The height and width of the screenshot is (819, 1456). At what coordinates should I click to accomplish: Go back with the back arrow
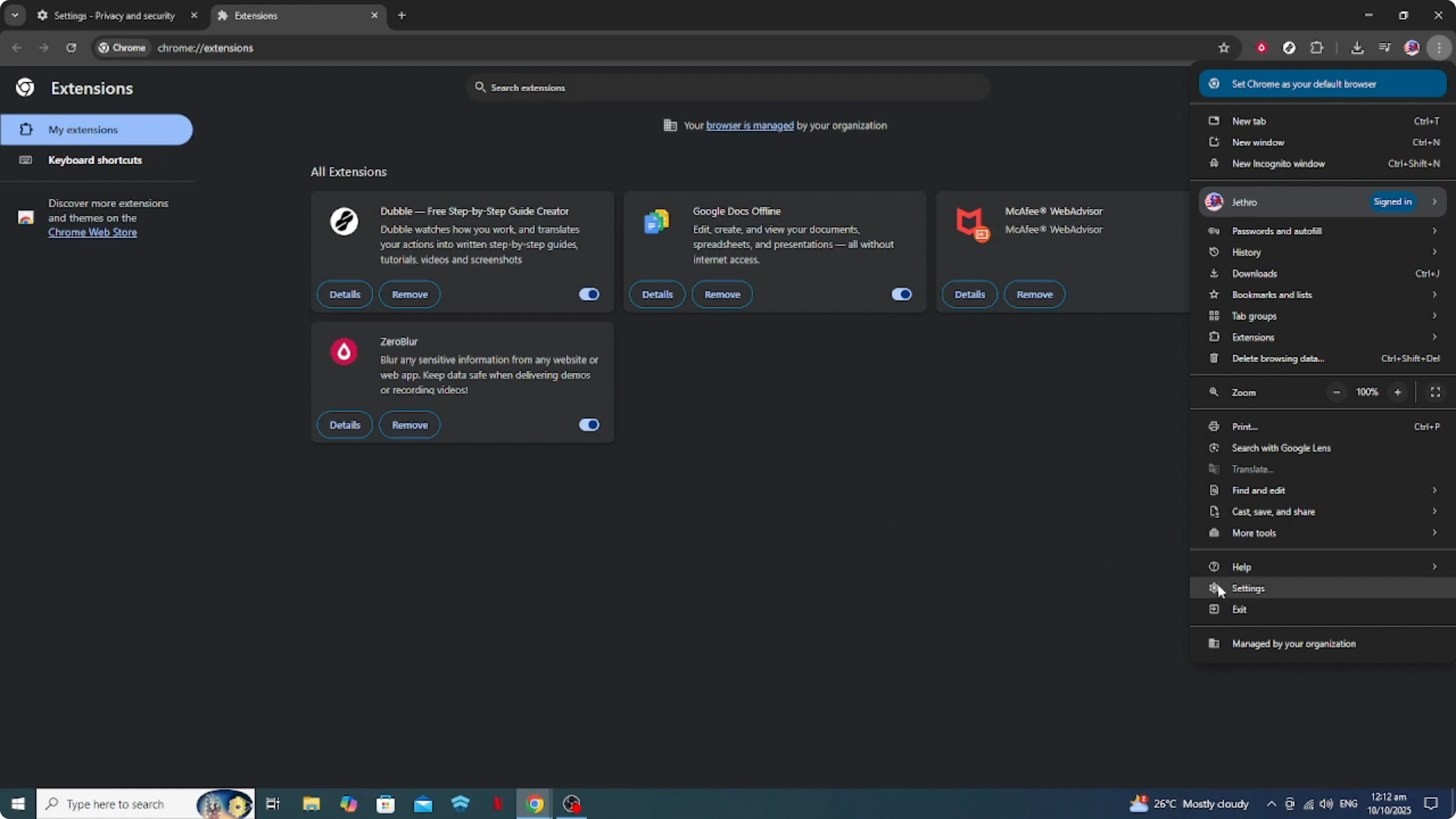(17, 47)
